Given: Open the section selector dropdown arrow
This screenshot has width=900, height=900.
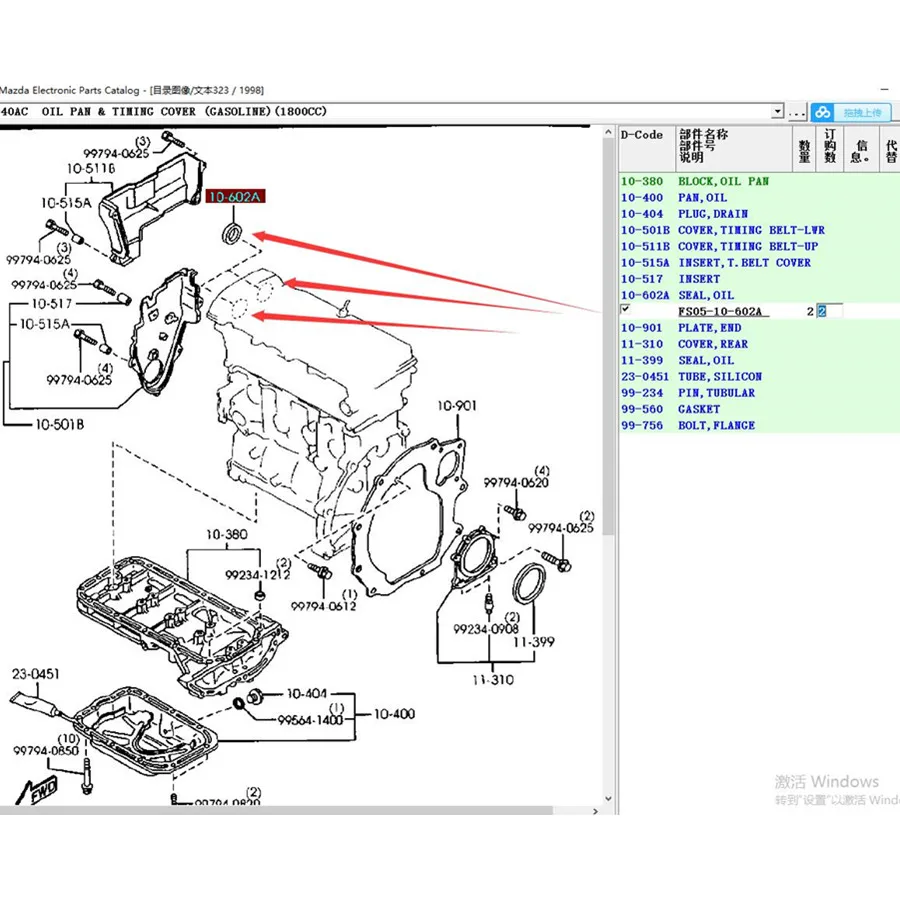Looking at the screenshot, I should 777,111.
